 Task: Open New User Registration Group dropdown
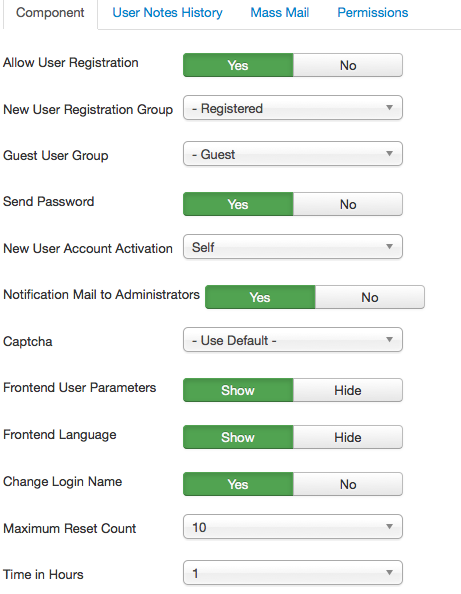293,108
